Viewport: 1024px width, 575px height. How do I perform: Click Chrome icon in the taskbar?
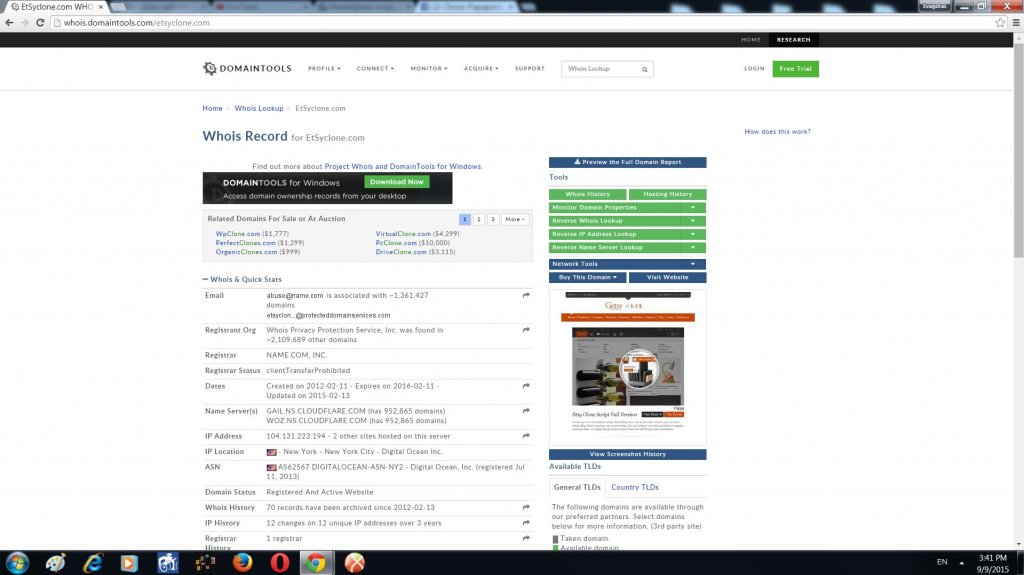[x=316, y=563]
